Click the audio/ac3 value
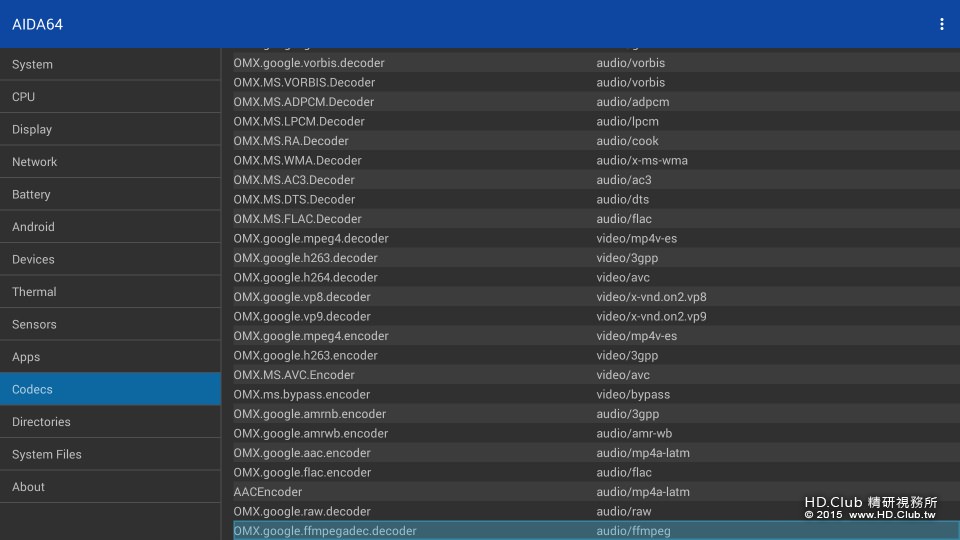Image resolution: width=960 pixels, height=540 pixels. point(624,180)
